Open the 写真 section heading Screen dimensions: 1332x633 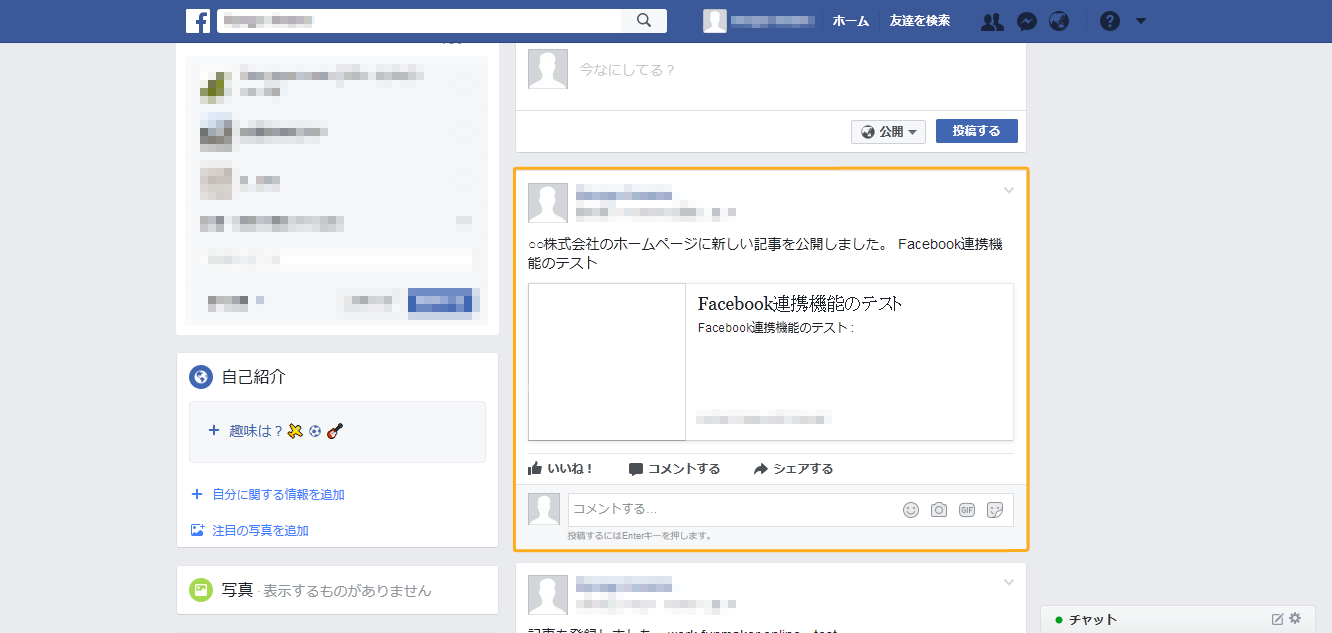click(237, 590)
